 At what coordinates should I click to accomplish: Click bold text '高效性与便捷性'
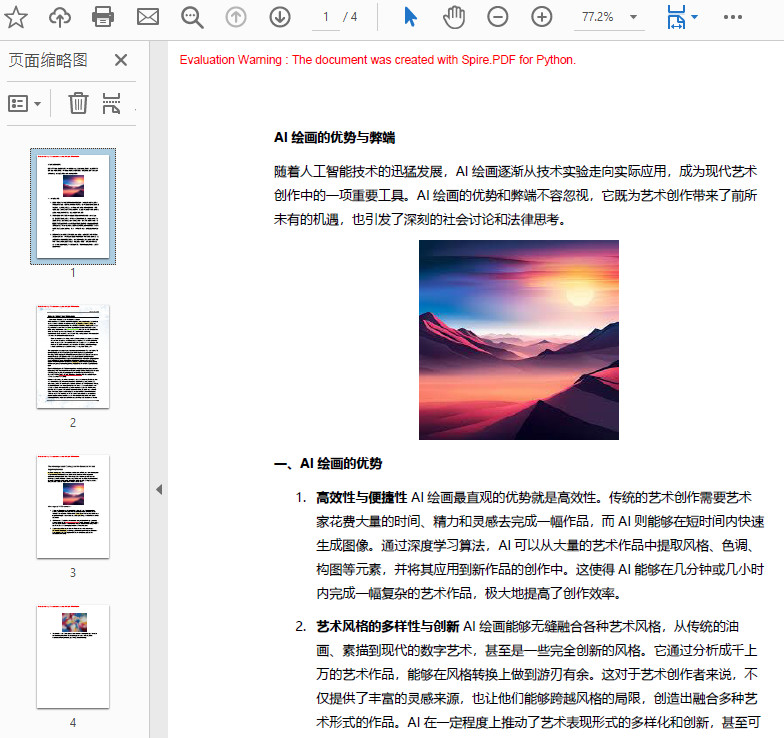click(x=362, y=498)
